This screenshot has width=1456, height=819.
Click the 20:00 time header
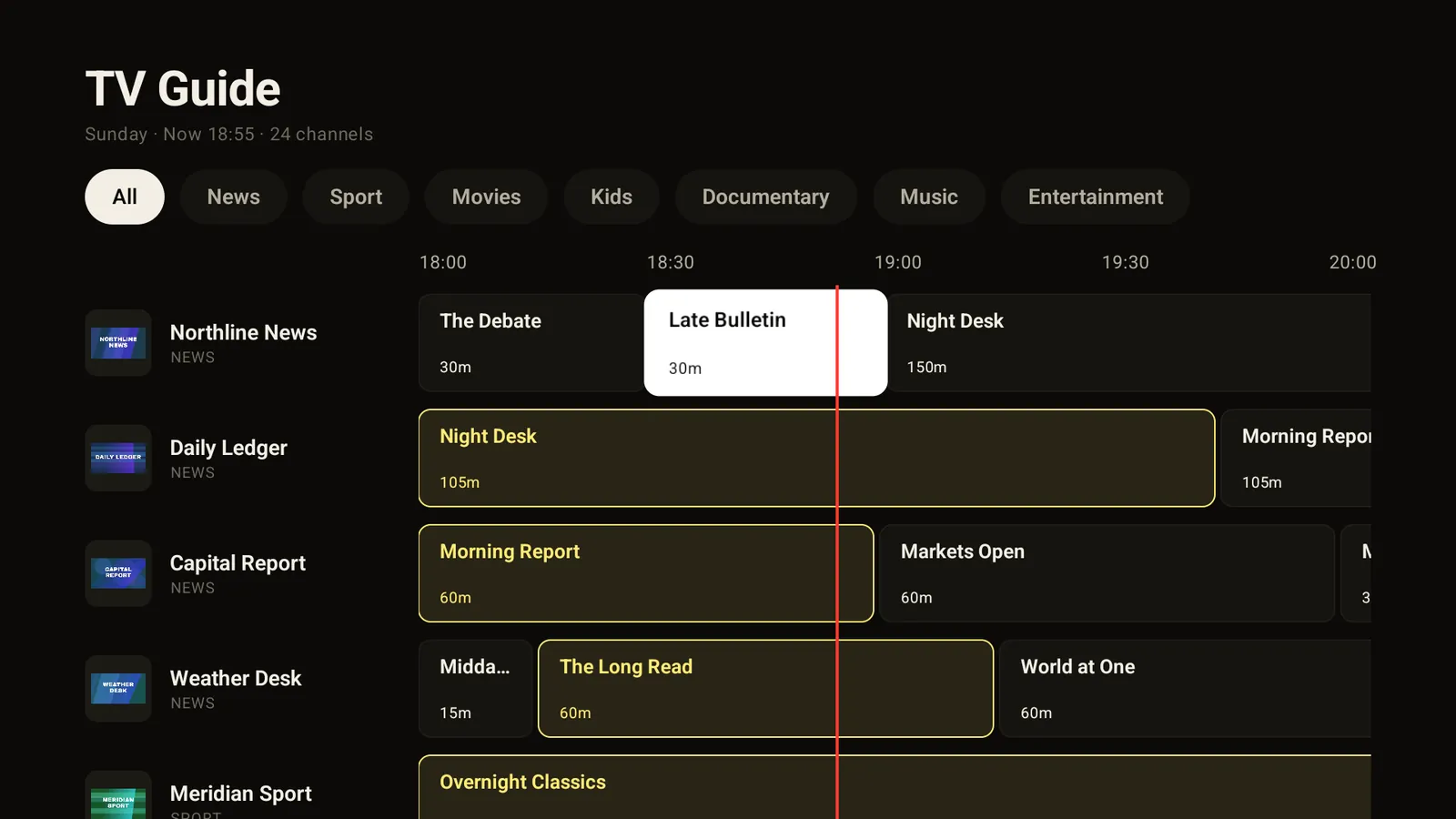(x=1352, y=262)
